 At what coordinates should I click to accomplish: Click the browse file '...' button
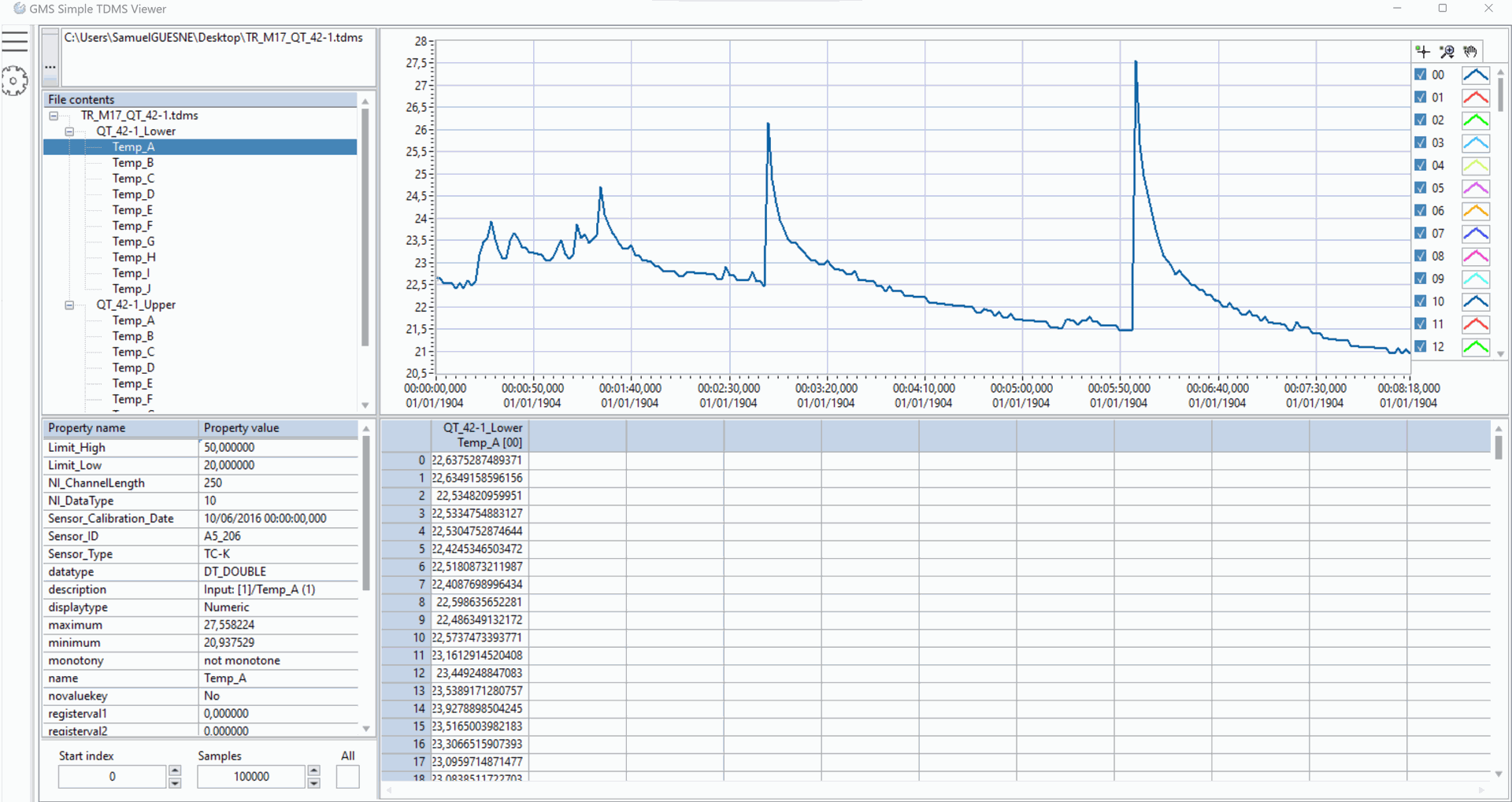point(50,67)
